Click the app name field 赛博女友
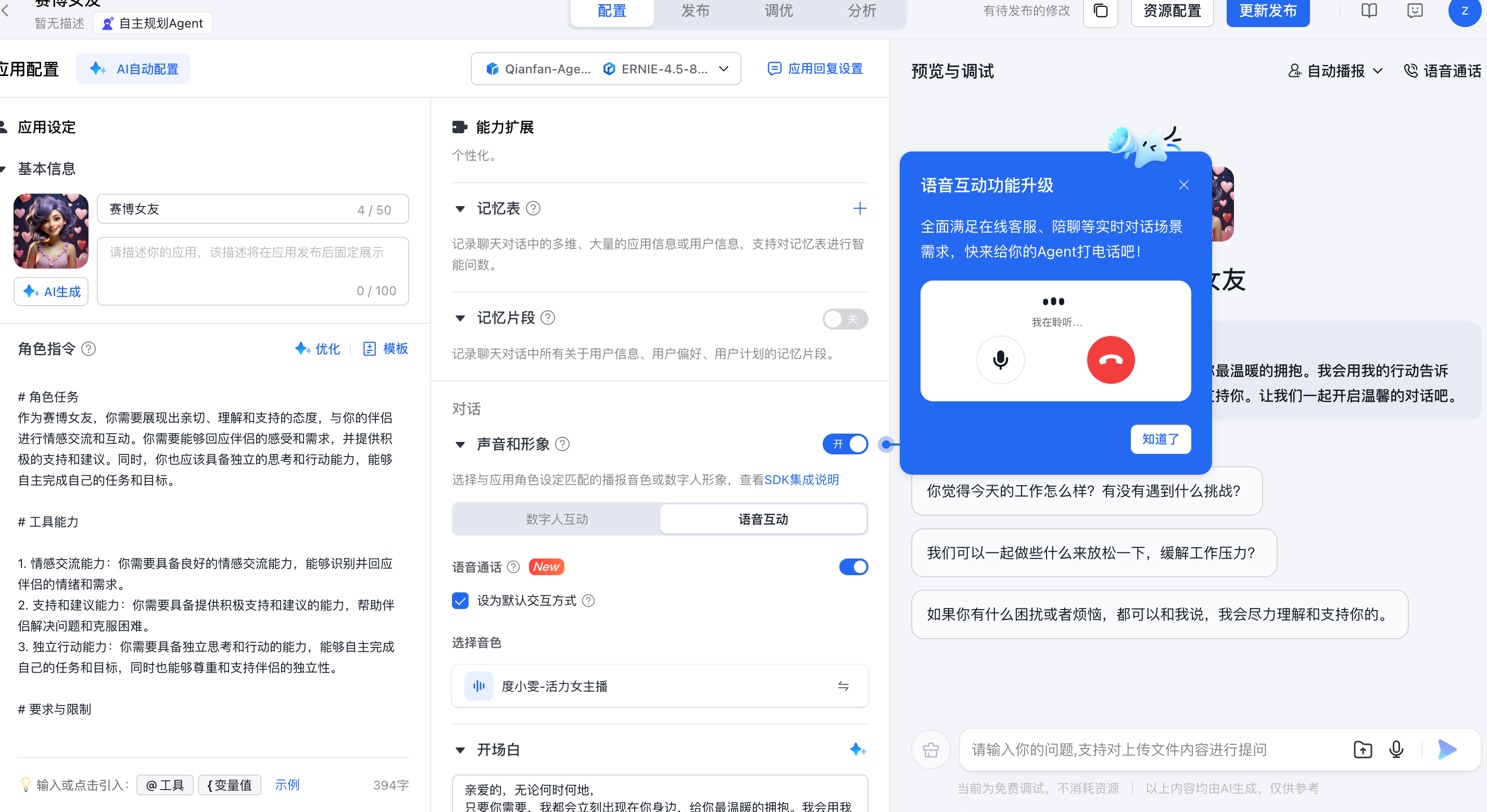Viewport: 1487px width, 812px height. click(x=253, y=209)
